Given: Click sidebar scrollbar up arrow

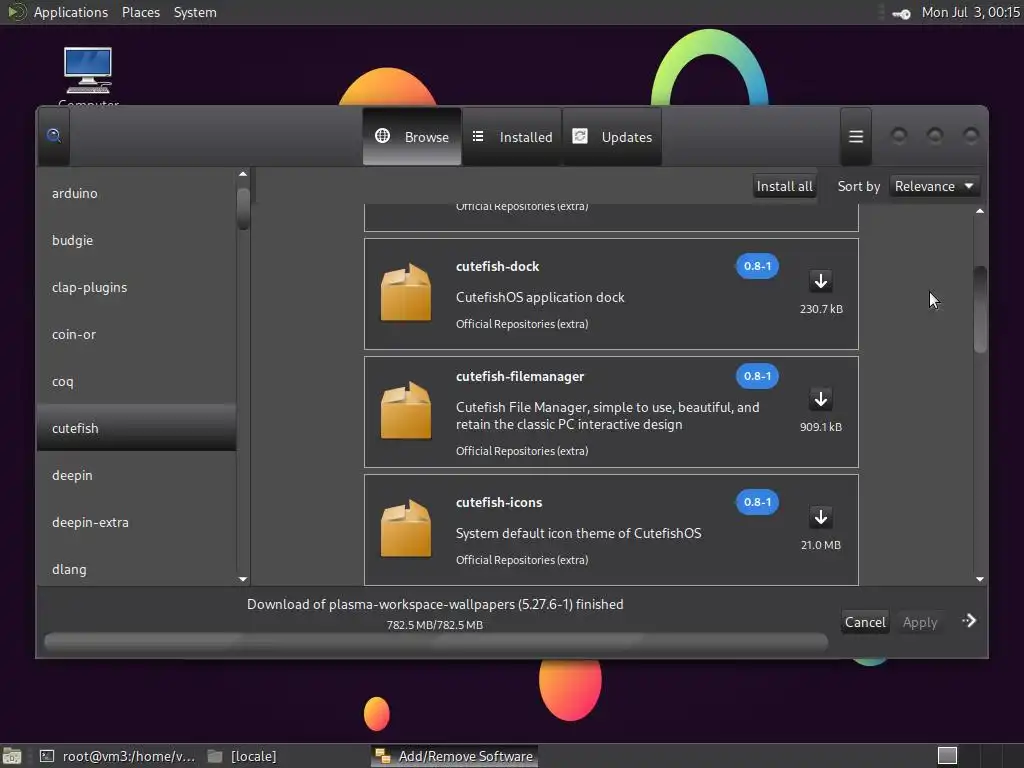Looking at the screenshot, I should [243, 174].
